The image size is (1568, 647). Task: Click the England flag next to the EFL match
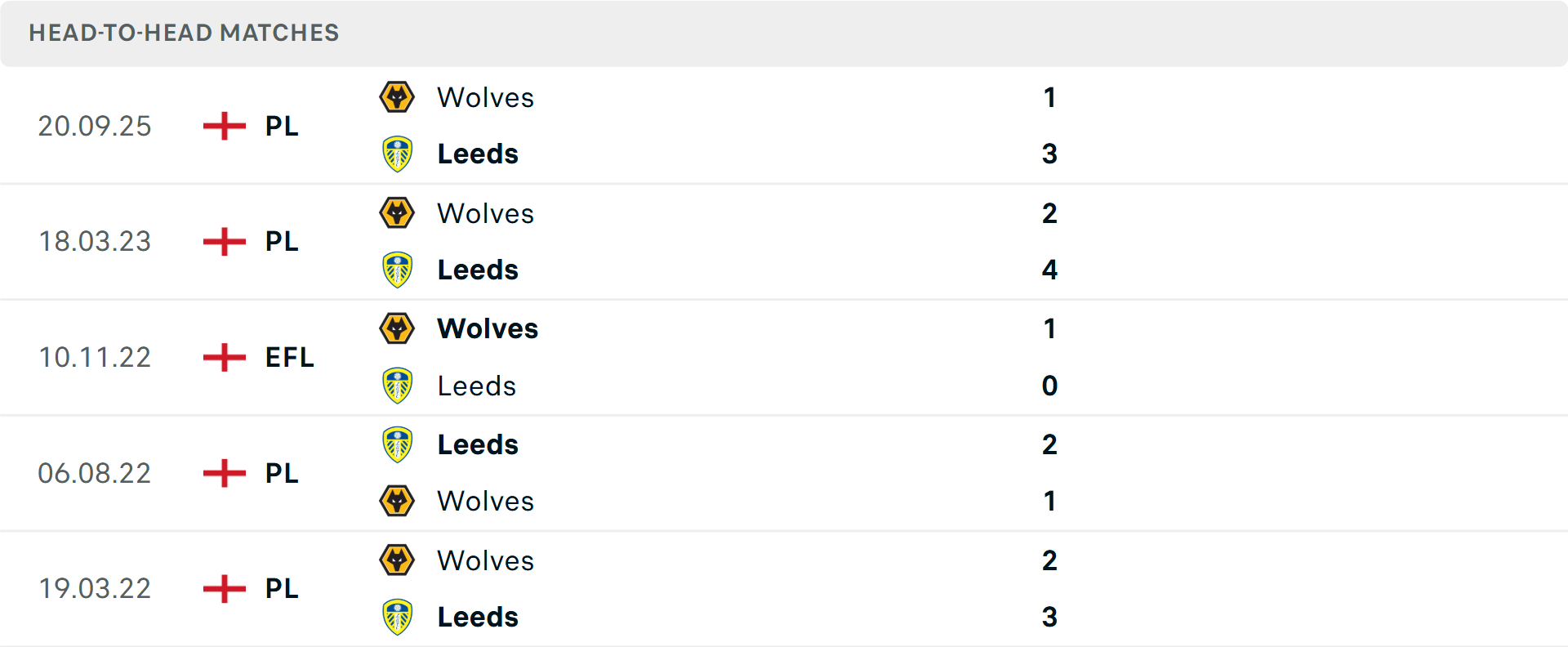tap(222, 357)
